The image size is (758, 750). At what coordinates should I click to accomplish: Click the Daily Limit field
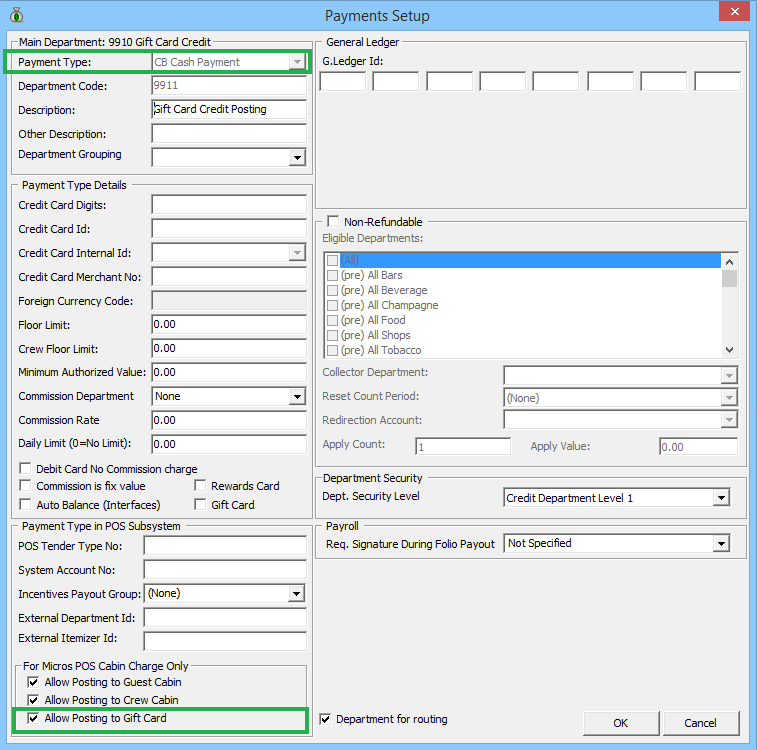coord(229,444)
